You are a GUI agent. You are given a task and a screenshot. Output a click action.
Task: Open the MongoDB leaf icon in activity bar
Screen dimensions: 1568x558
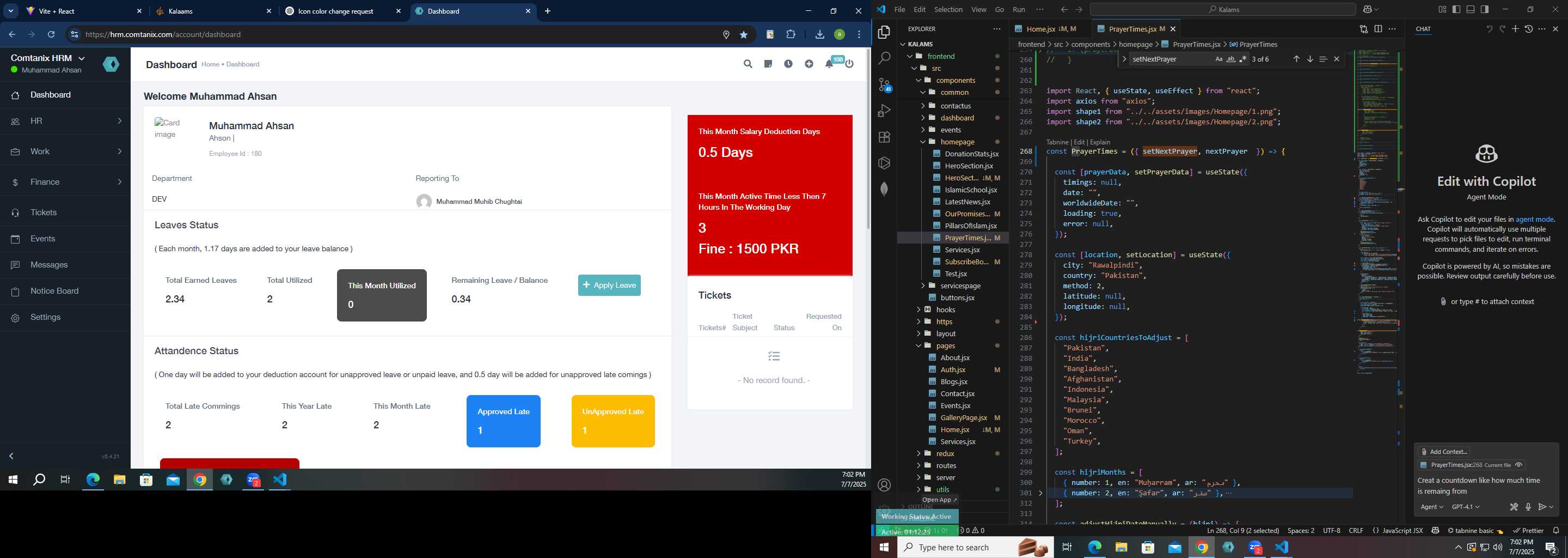[x=884, y=189]
